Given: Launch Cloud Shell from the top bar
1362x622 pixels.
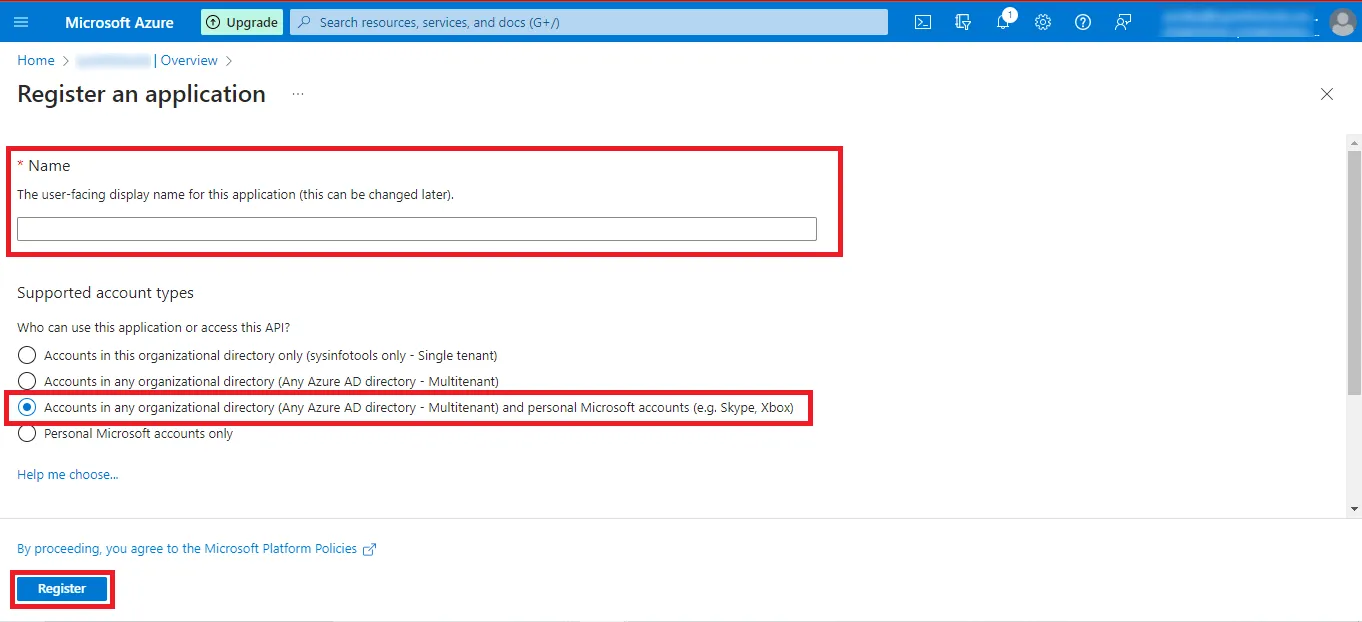Looking at the screenshot, I should [x=923, y=22].
